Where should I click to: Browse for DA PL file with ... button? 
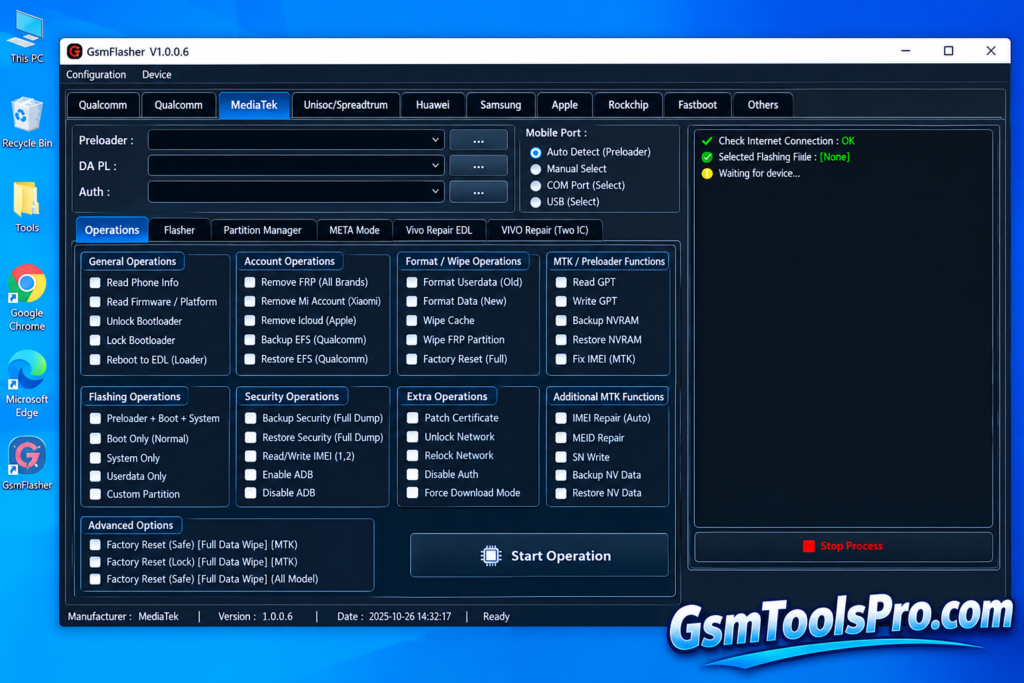(x=478, y=166)
